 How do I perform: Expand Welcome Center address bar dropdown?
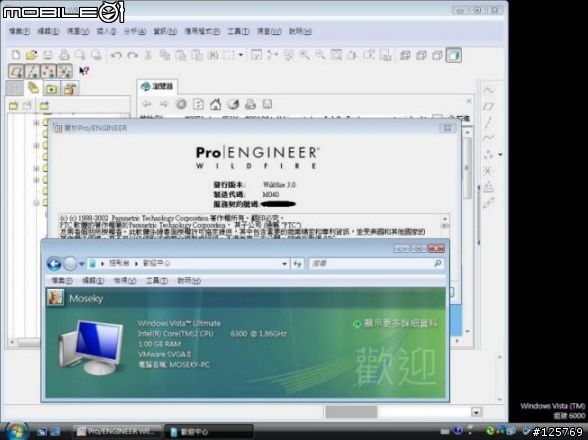(x=284, y=264)
